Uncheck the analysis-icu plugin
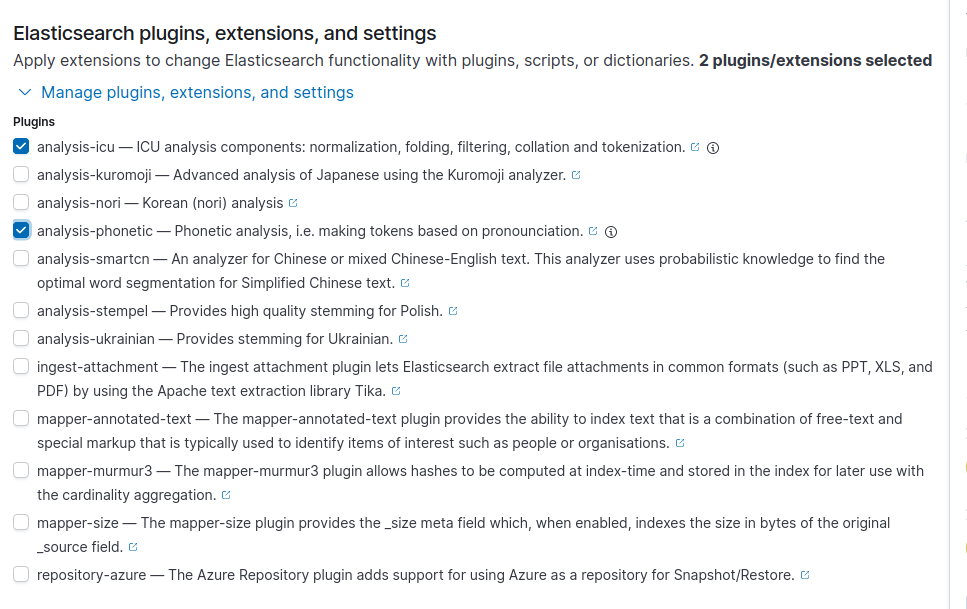 click(20, 146)
